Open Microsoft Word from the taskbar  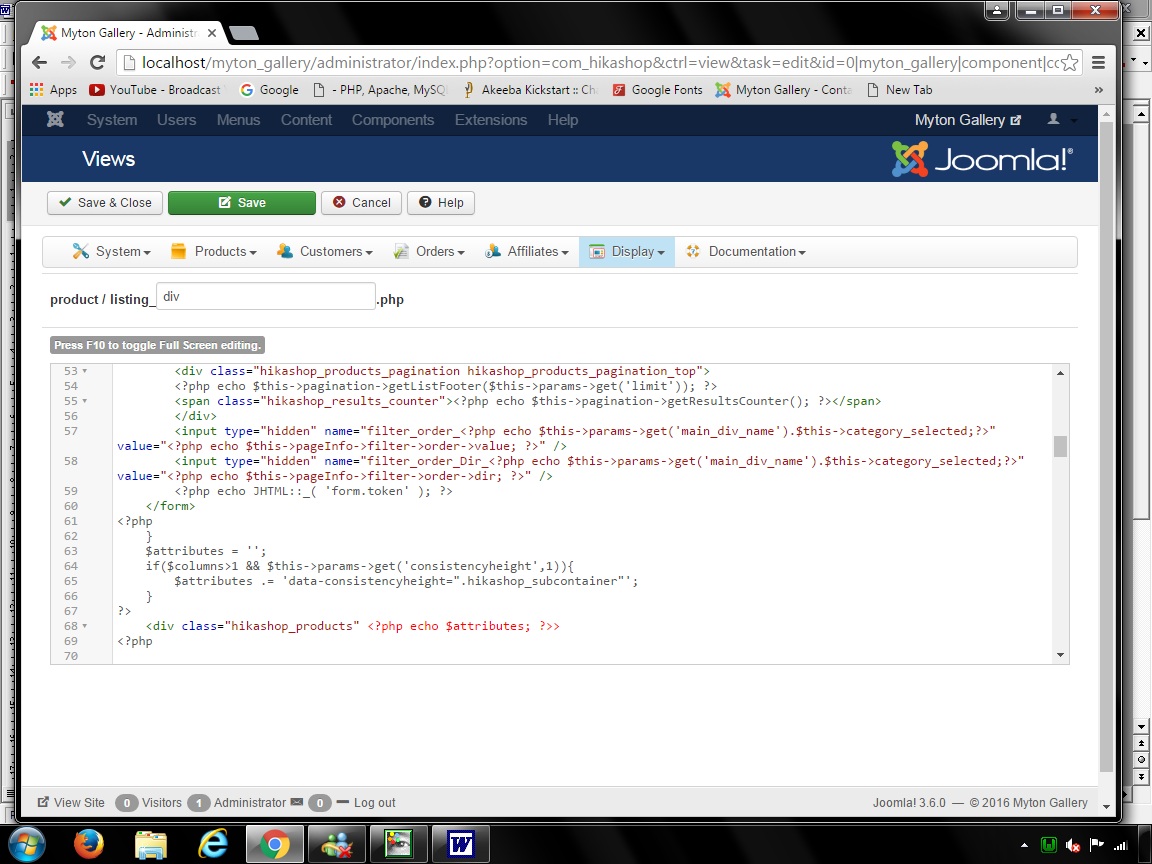(x=461, y=844)
